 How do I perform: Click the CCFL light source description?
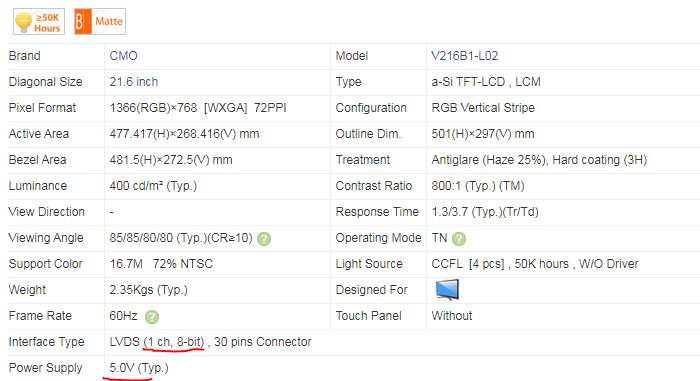(x=535, y=264)
